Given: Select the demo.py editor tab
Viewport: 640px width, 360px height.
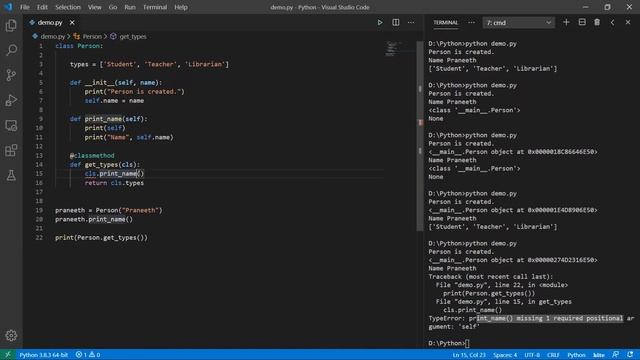Looking at the screenshot, I should tap(50, 22).
